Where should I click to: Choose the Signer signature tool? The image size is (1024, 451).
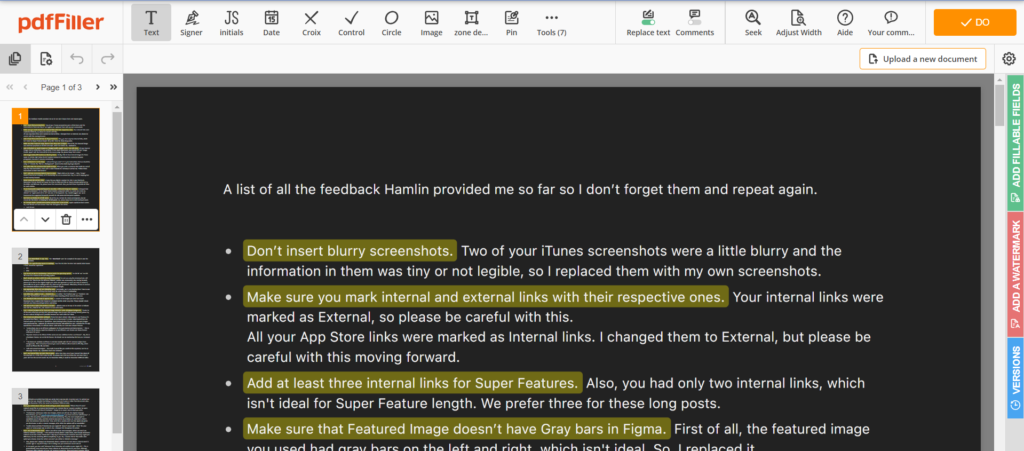[191, 22]
